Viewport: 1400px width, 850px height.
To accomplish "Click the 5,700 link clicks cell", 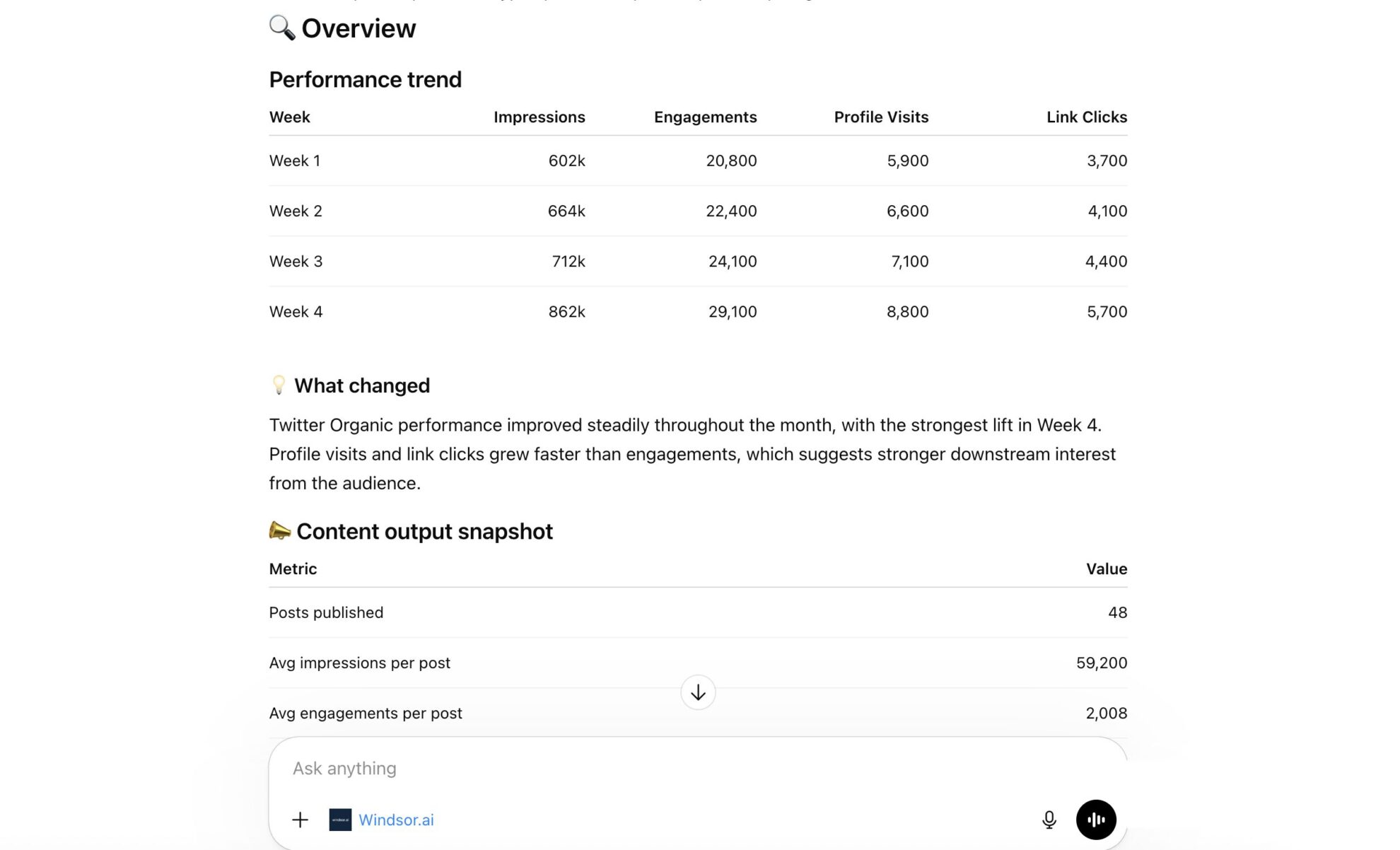I will 1107,311.
